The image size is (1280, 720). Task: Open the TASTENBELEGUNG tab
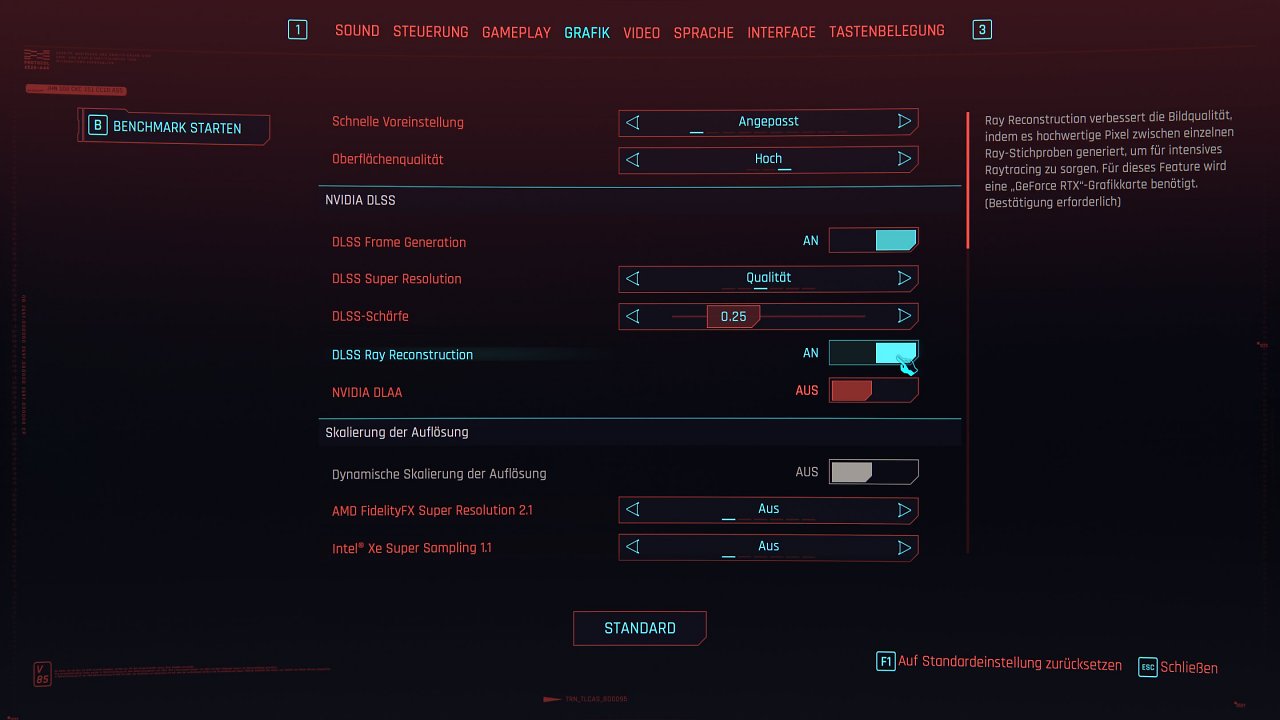887,32
